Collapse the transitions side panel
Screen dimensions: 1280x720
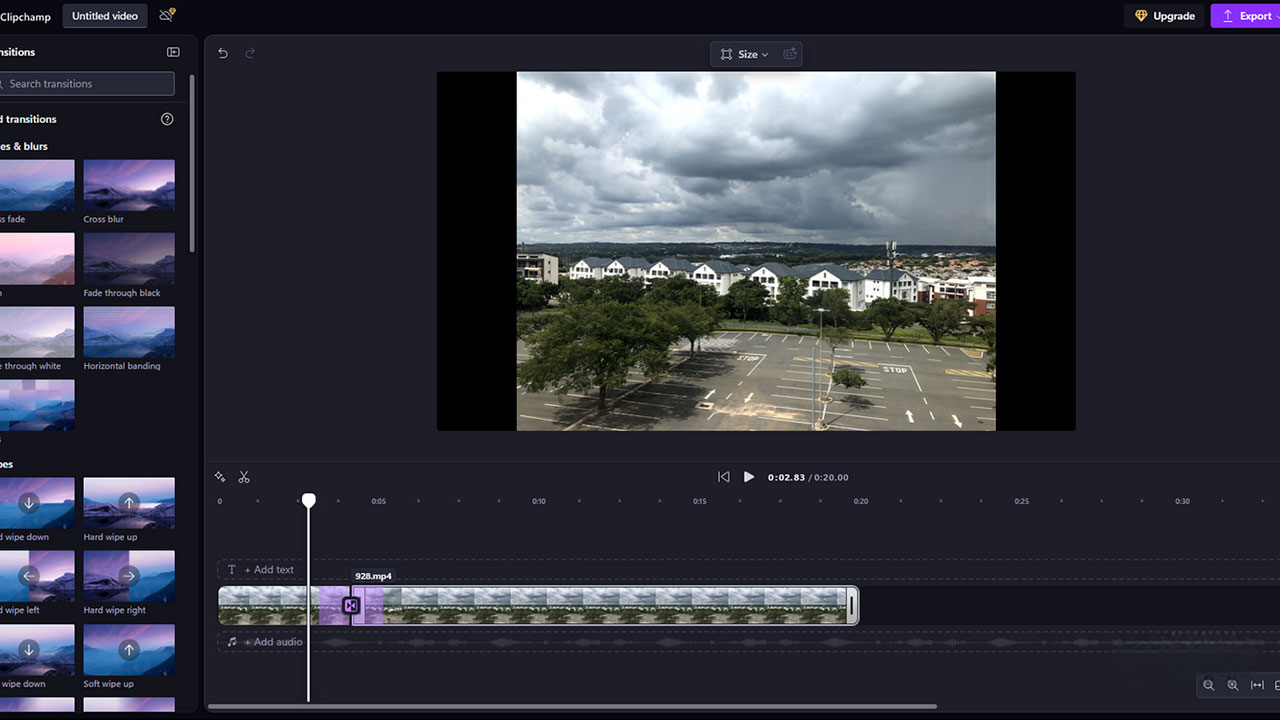(173, 52)
